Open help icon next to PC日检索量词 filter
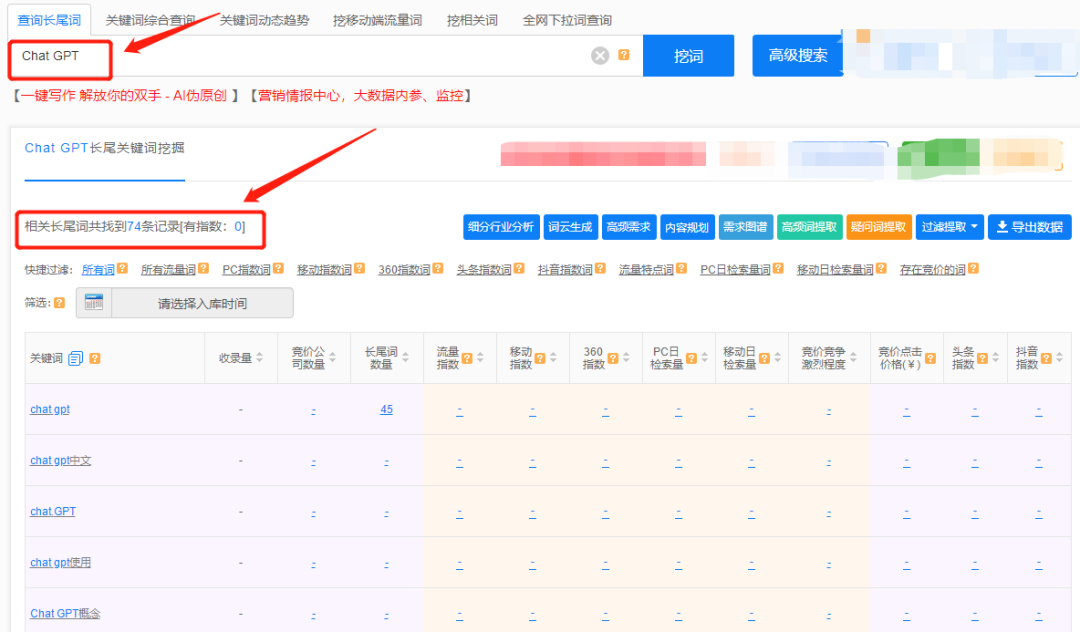Viewport: 1080px width, 632px height. click(x=778, y=268)
